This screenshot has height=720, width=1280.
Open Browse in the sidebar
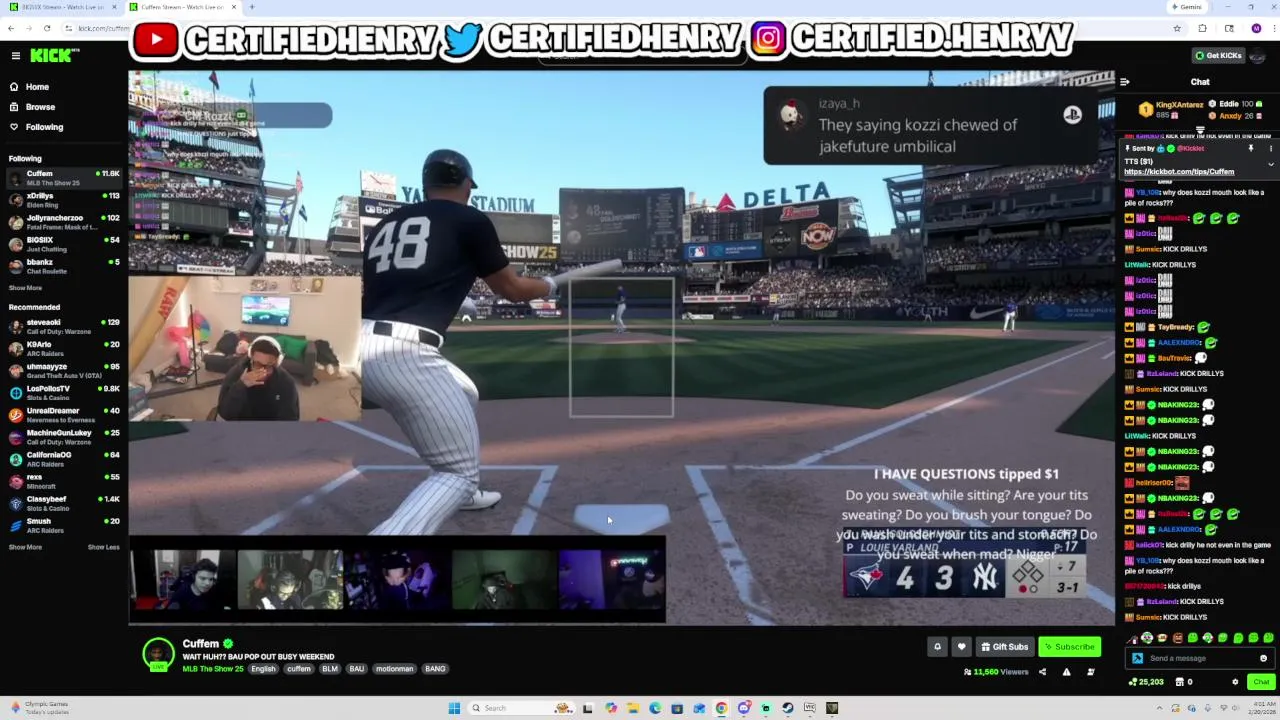[40, 107]
